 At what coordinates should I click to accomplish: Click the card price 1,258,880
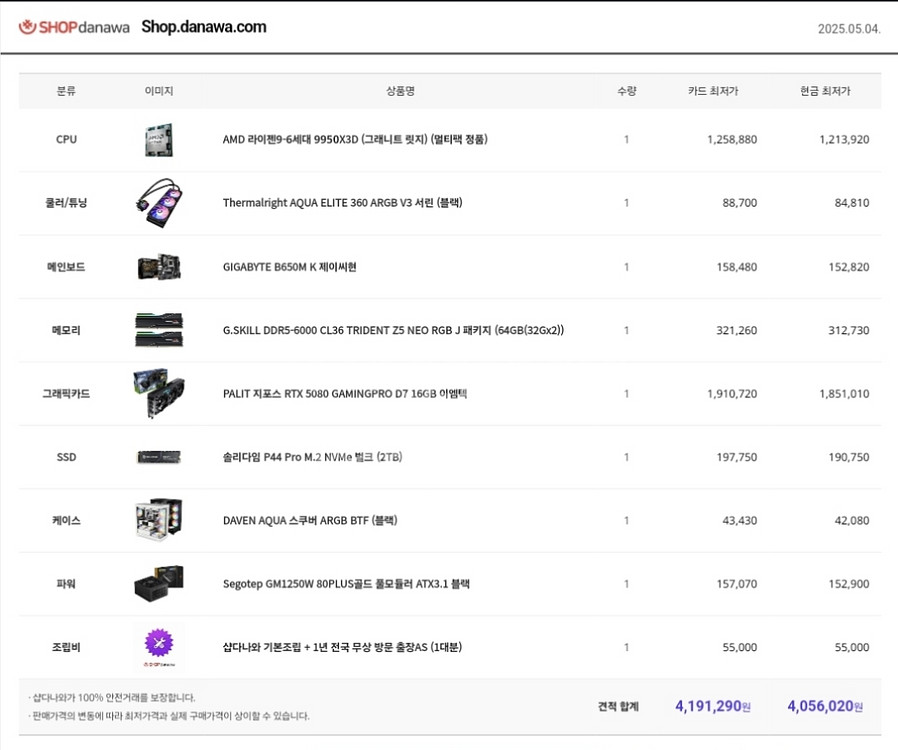tap(732, 140)
